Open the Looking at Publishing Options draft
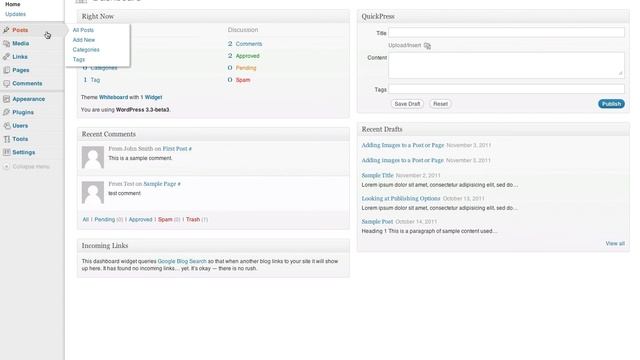640x360 pixels. (401, 199)
